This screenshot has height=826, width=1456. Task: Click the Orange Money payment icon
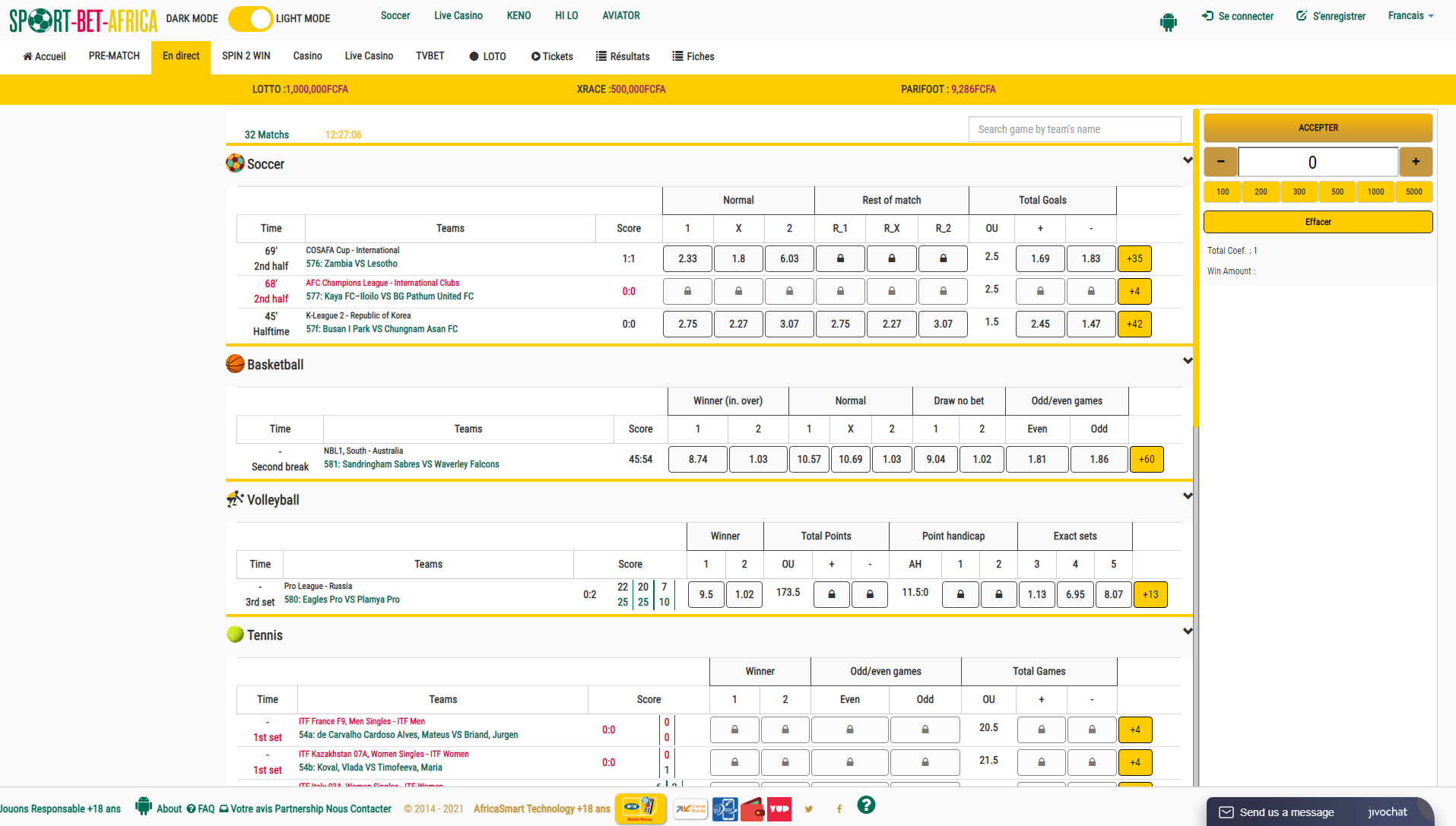point(690,809)
